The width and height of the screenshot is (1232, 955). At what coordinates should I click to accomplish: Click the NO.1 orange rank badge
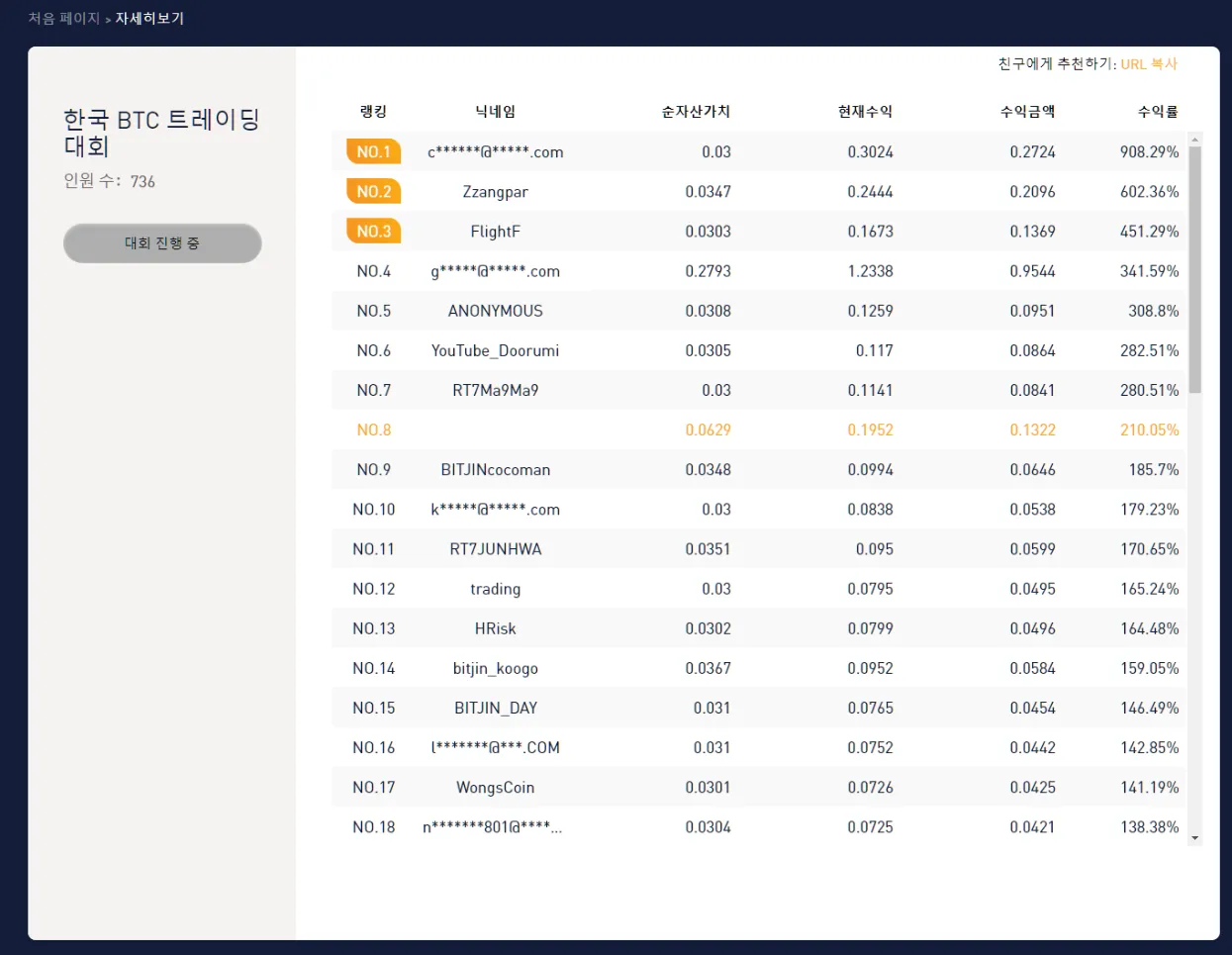coord(373,151)
